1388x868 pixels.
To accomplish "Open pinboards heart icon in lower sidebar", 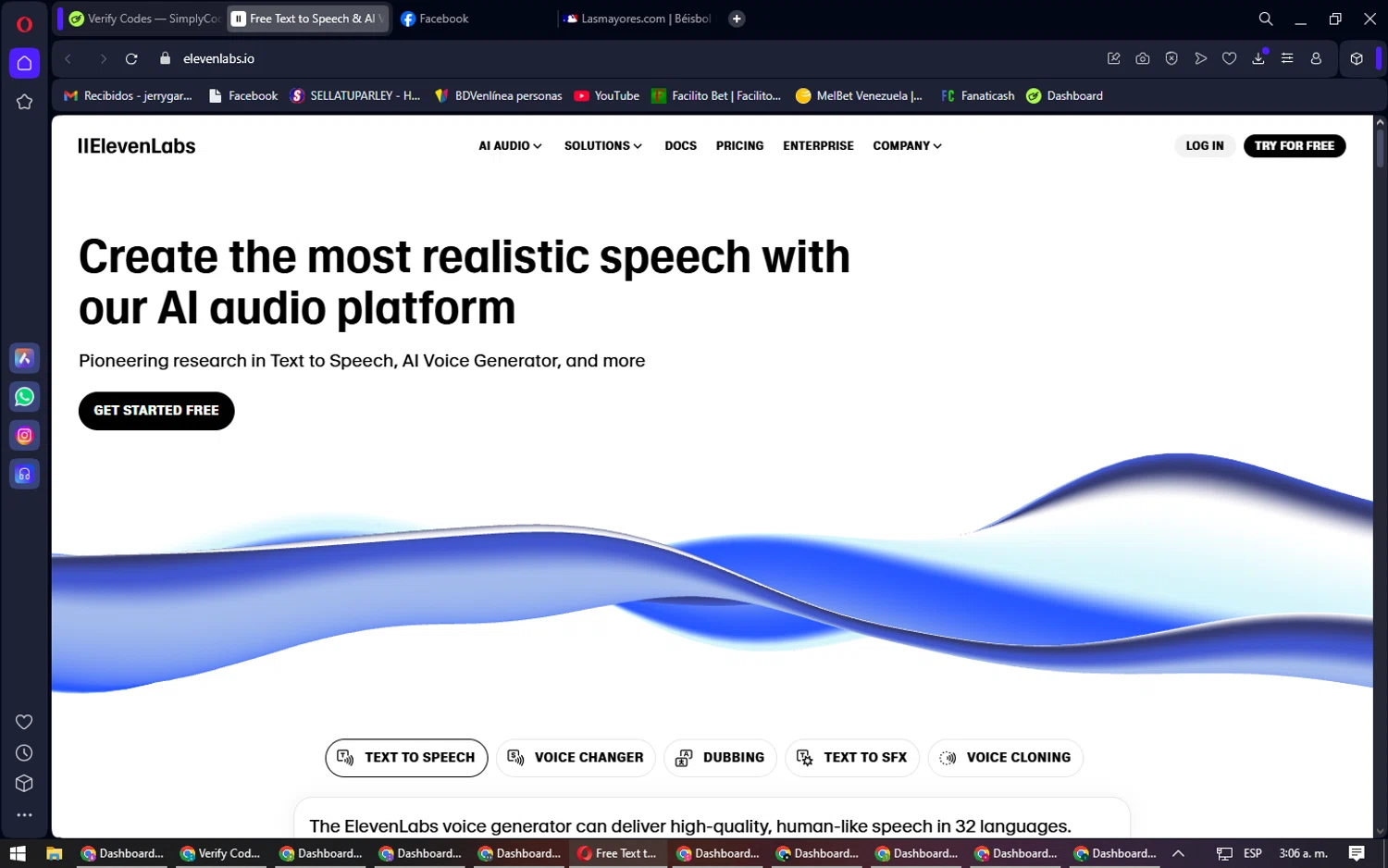I will [25, 722].
